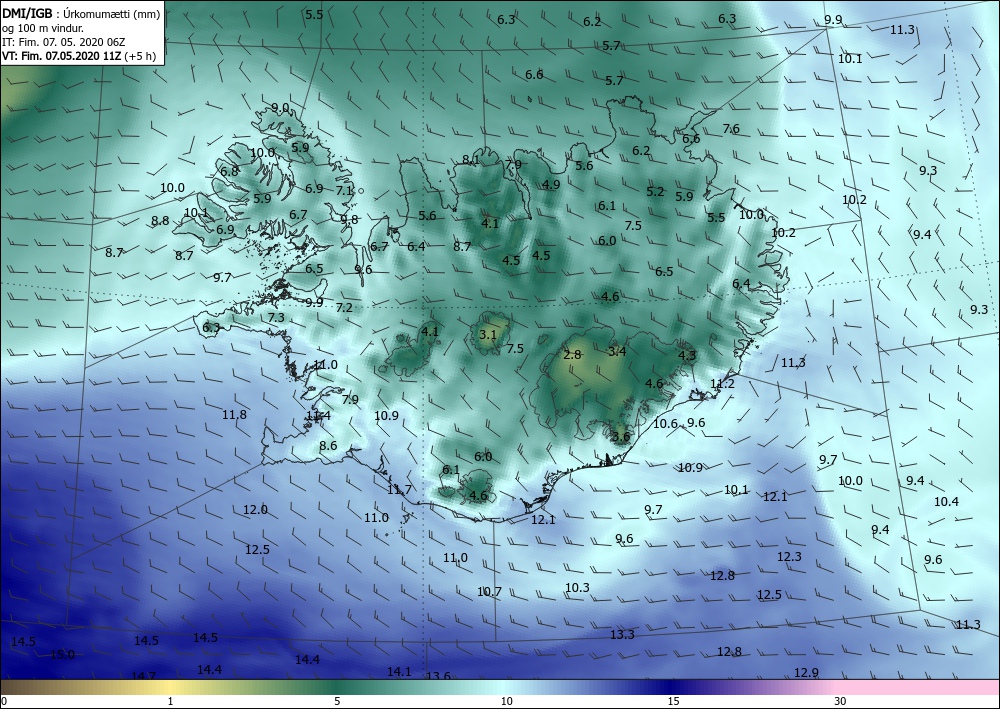1000x709 pixels.
Task: Click the 7.6 value on the map
Action: coord(731,129)
